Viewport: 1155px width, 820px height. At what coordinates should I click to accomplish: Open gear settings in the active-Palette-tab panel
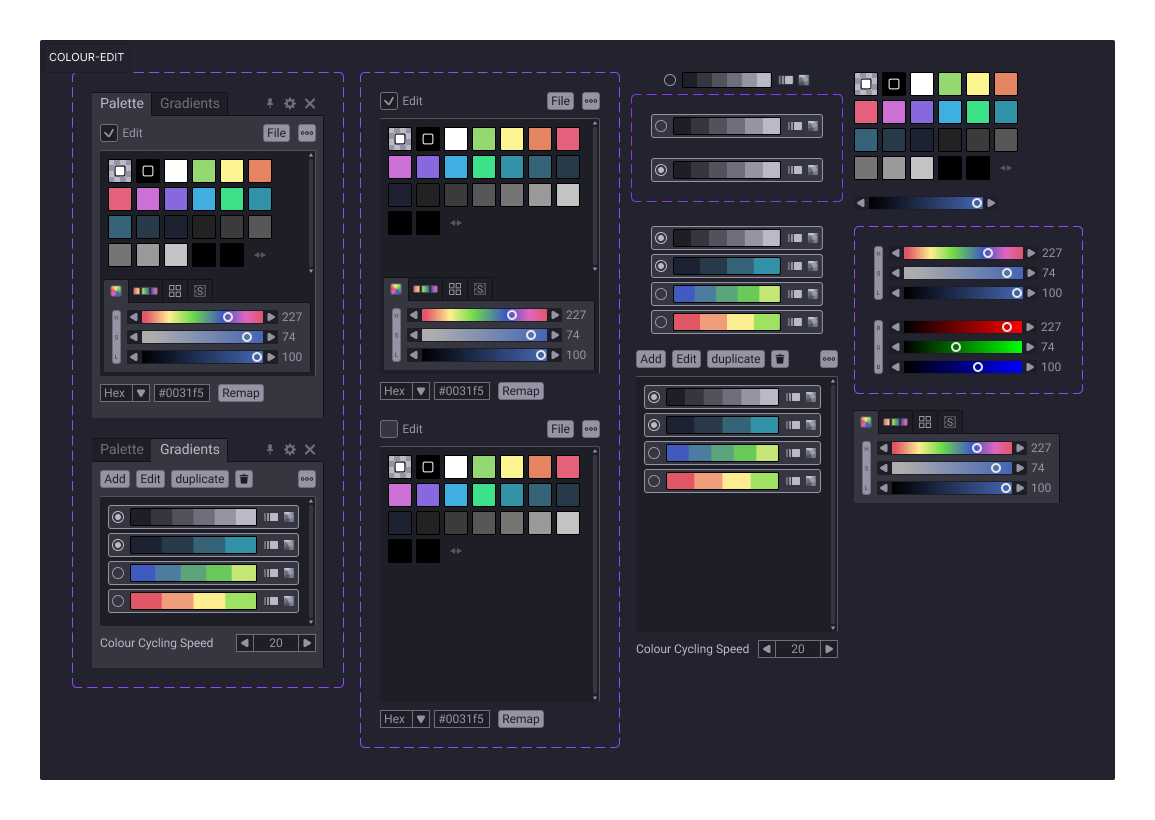tap(290, 104)
